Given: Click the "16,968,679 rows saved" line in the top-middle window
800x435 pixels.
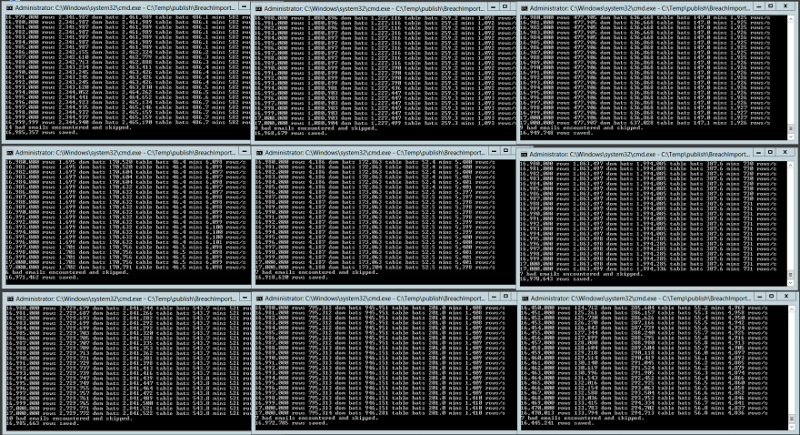Looking at the screenshot, I should pyautogui.click(x=291, y=133).
